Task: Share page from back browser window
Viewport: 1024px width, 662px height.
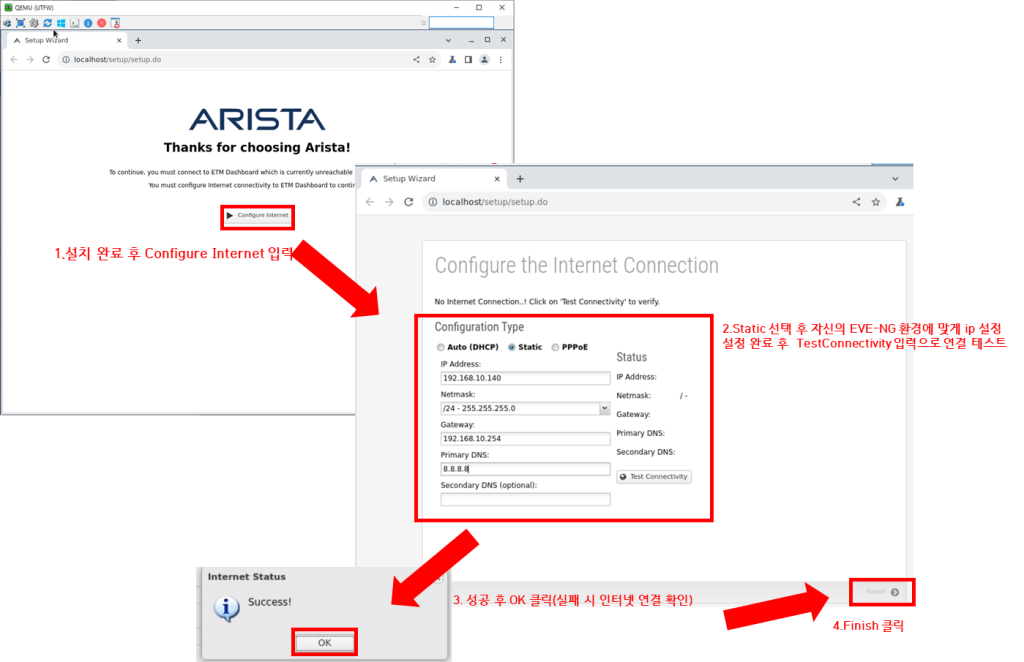Action: tap(416, 59)
